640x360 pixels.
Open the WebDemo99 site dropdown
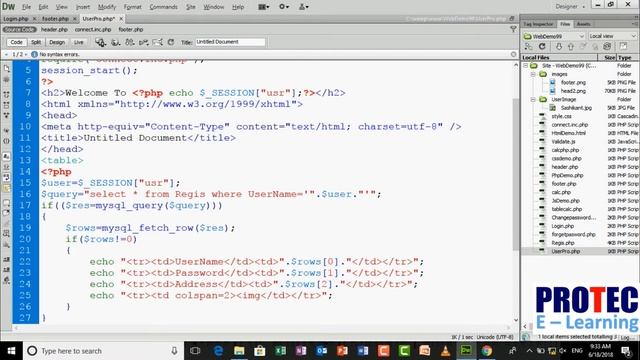[x=554, y=36]
